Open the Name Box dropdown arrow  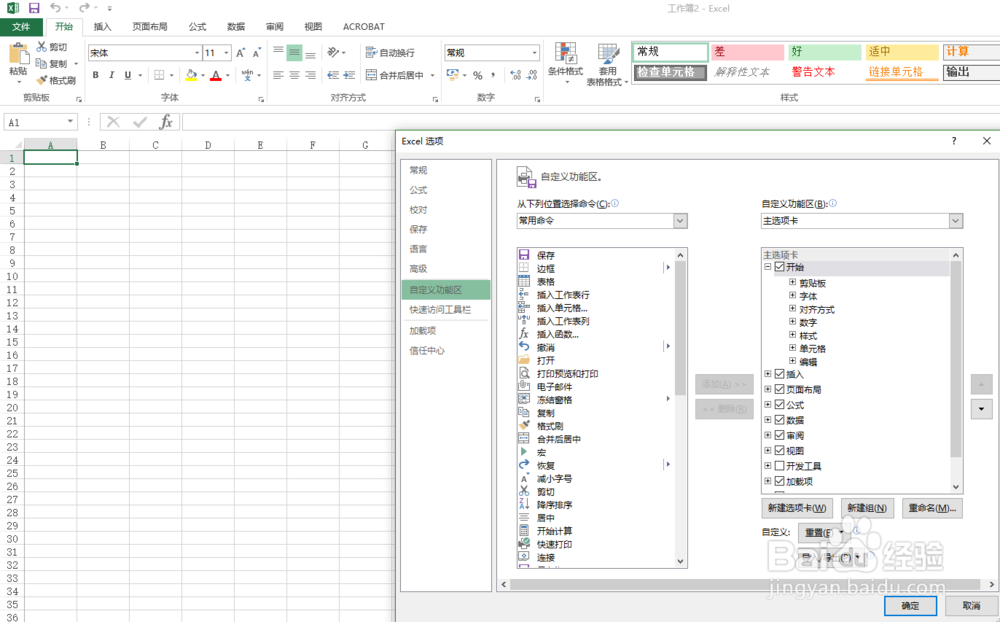70,122
